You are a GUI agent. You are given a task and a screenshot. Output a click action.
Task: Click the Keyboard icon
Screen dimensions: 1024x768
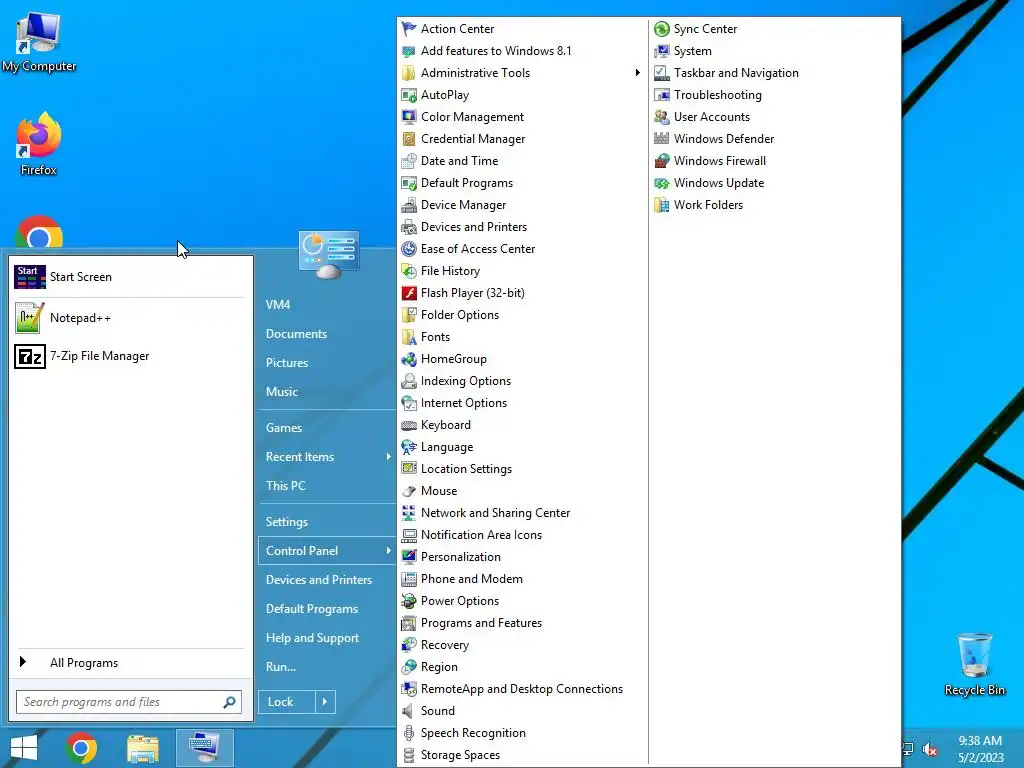point(409,425)
